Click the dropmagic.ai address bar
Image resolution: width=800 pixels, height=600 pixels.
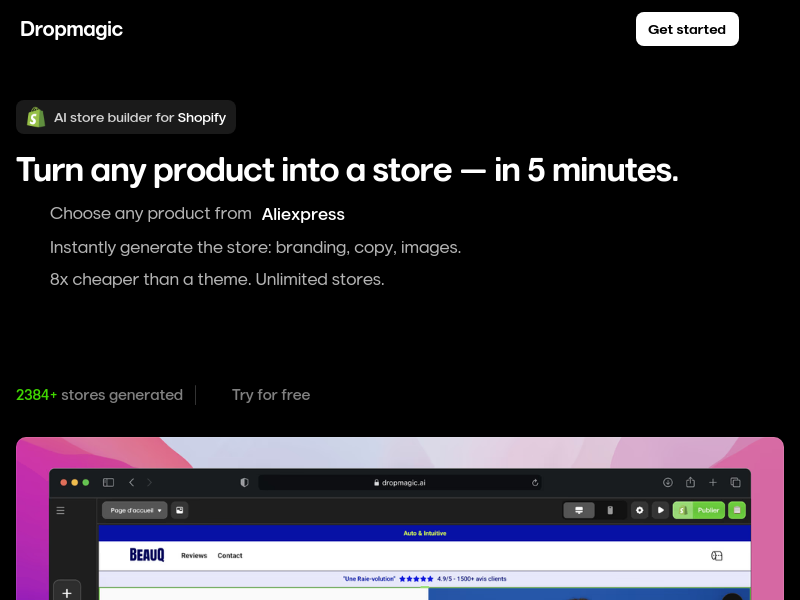click(x=400, y=482)
